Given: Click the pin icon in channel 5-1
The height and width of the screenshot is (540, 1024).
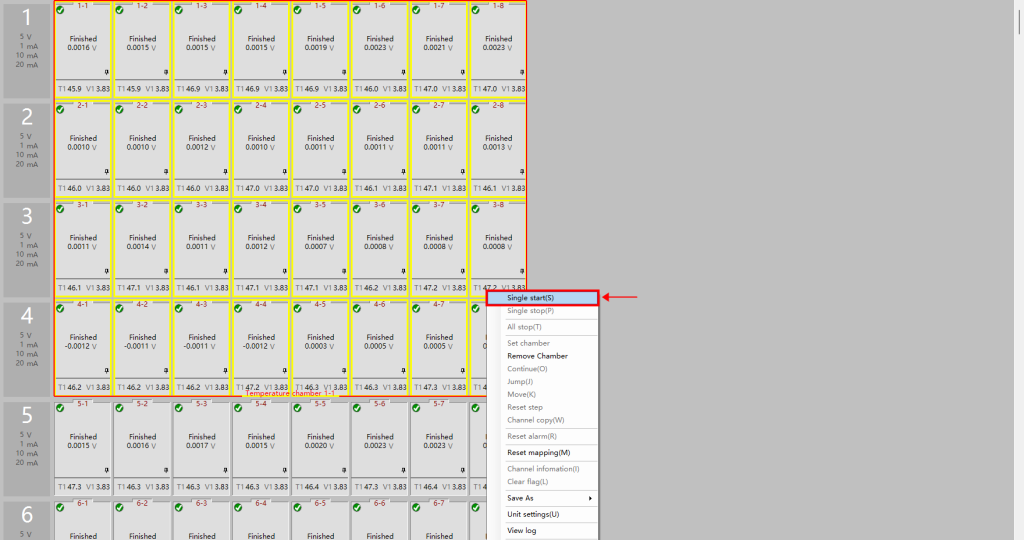Looking at the screenshot, I should coord(107,469).
